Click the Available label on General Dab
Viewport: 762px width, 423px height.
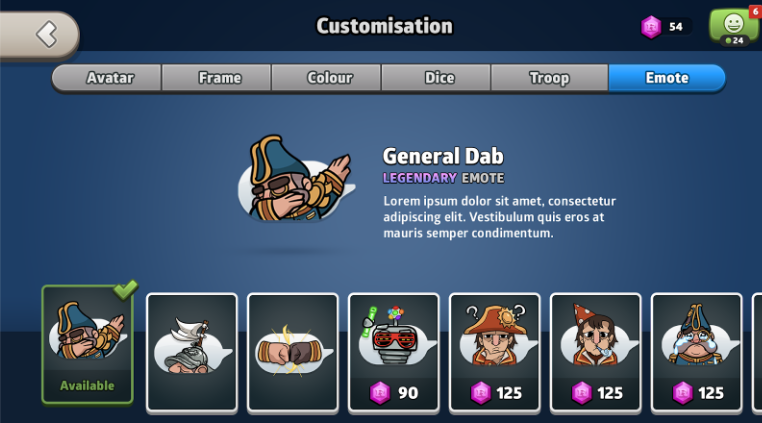87,386
